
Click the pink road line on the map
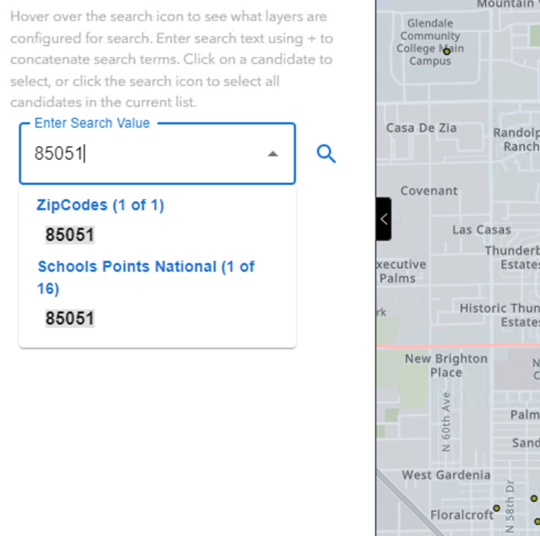458,345
